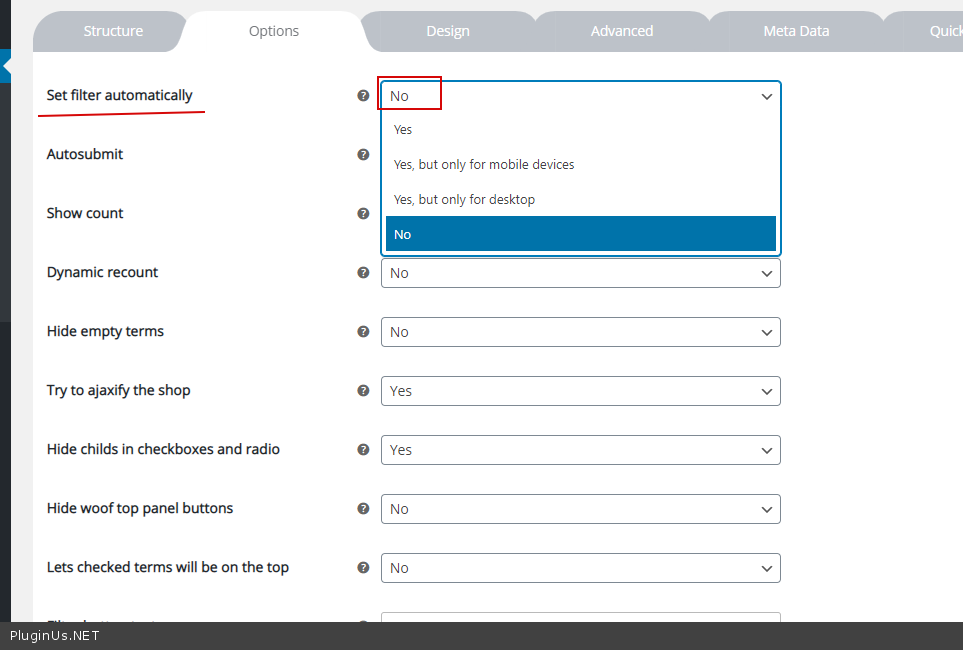The image size is (963, 650).
Task: Click help icon beside Set filter automatically
Action: [363, 96]
